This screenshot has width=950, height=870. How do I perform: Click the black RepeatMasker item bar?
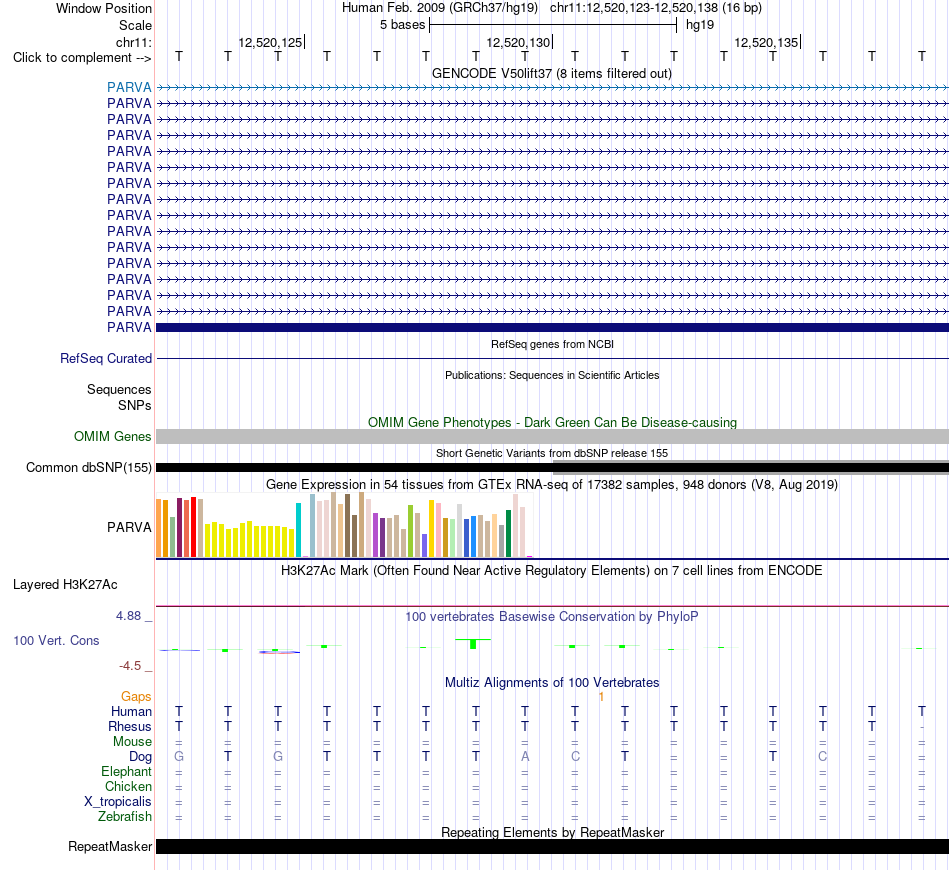coord(552,846)
